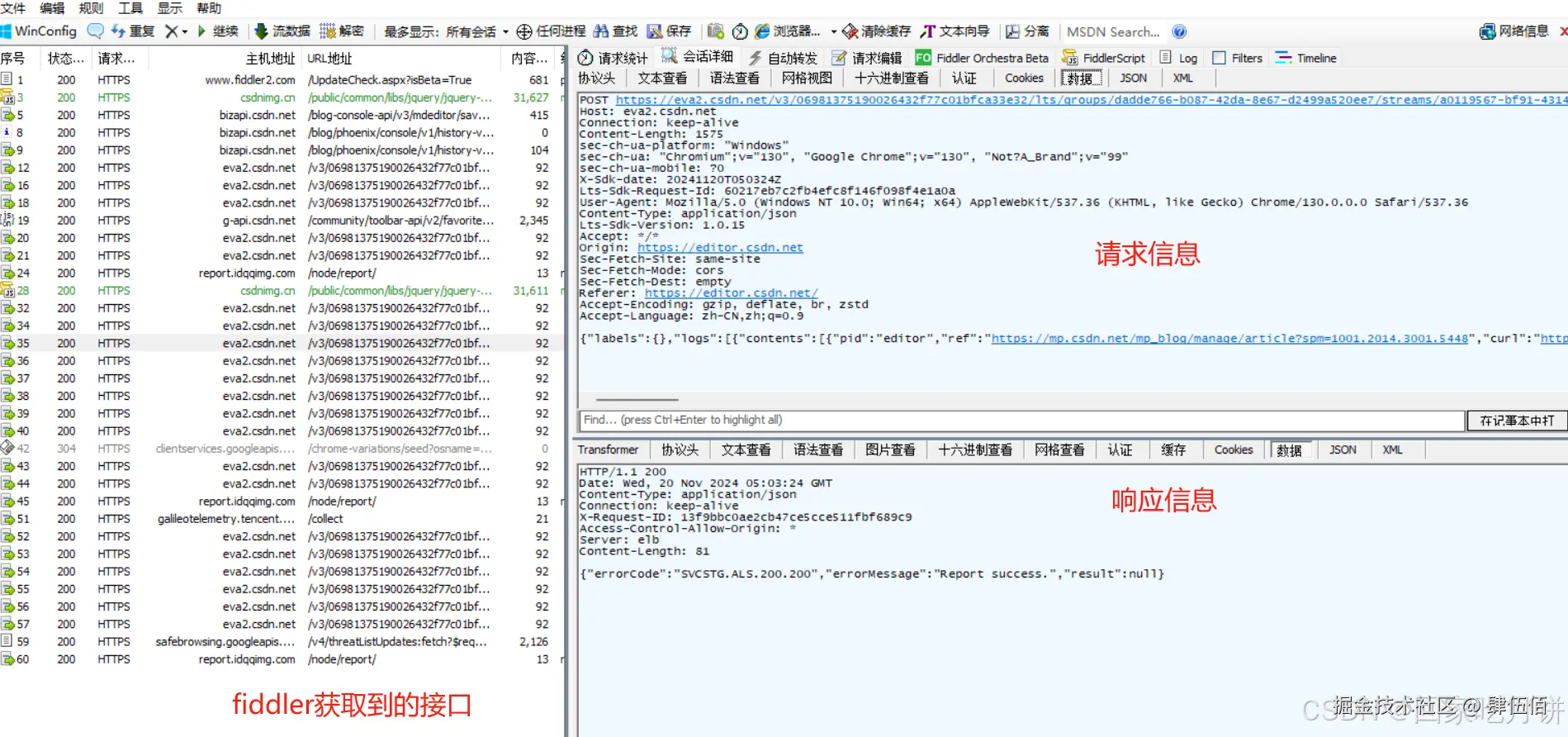The image size is (1568, 737).
Task: Open the 显示 menu
Action: point(170,8)
